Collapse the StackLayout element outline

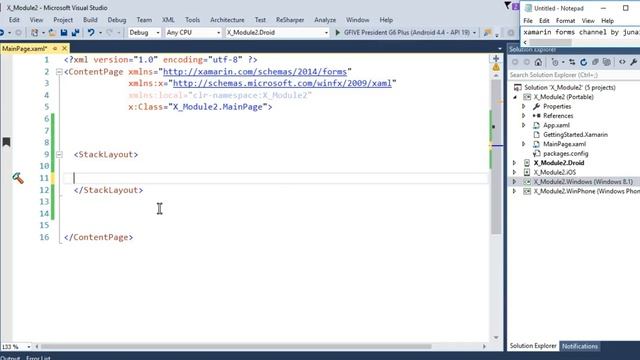pos(59,155)
